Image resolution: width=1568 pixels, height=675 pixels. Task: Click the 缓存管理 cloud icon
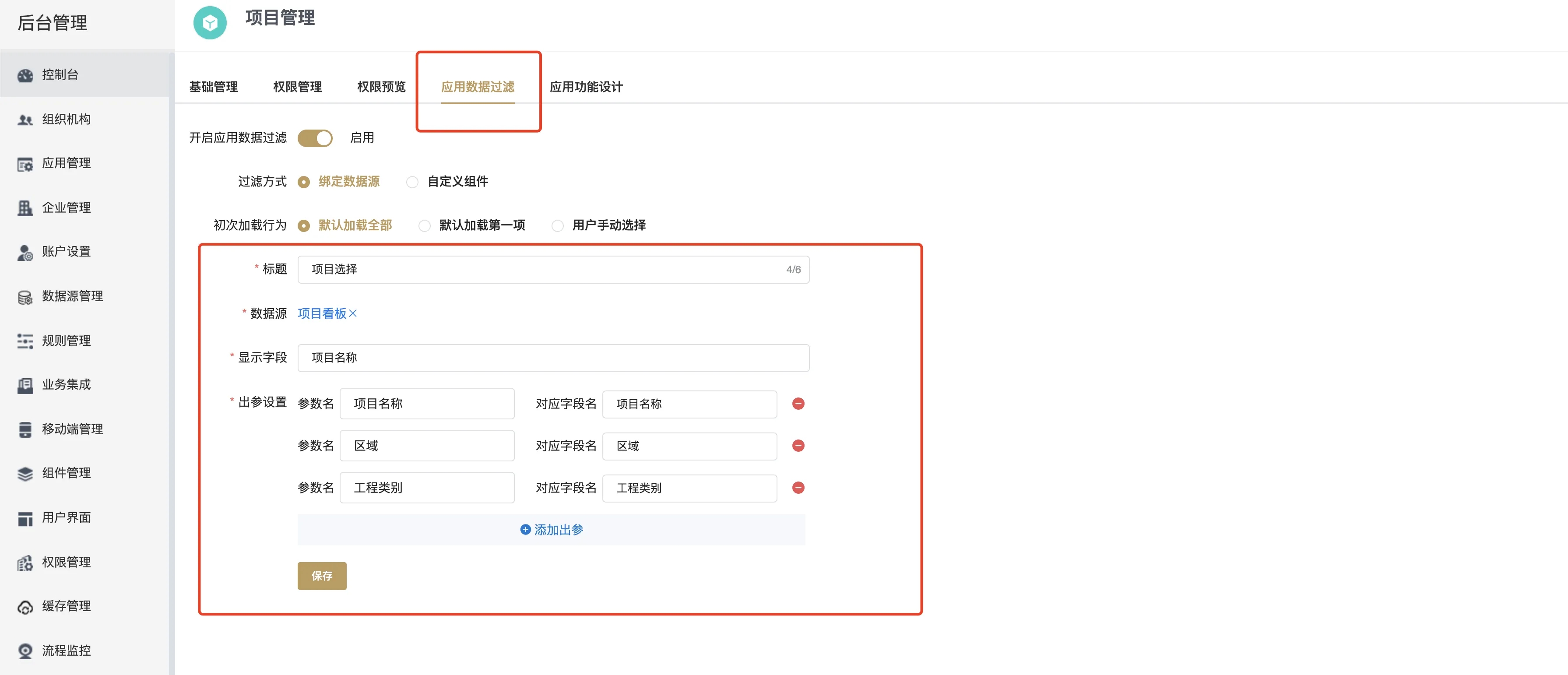pyautogui.click(x=25, y=607)
